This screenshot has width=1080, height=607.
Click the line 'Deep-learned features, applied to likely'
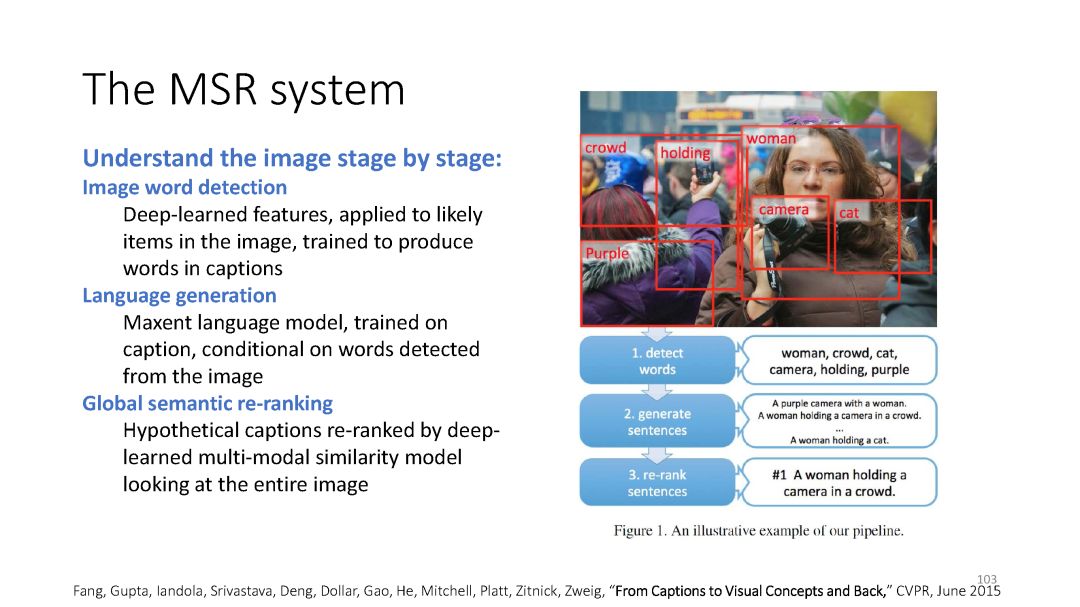[x=302, y=215]
